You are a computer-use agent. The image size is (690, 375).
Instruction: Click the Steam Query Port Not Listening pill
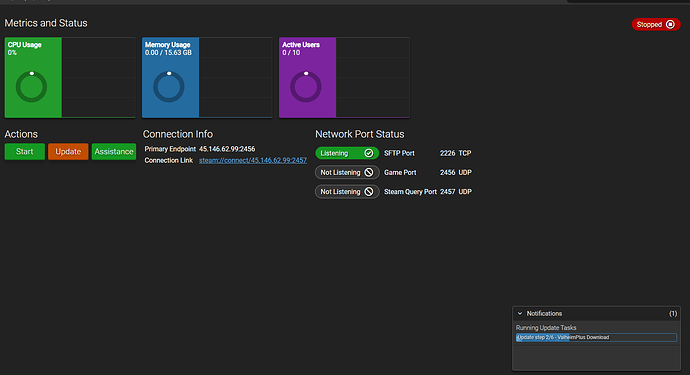(x=347, y=192)
